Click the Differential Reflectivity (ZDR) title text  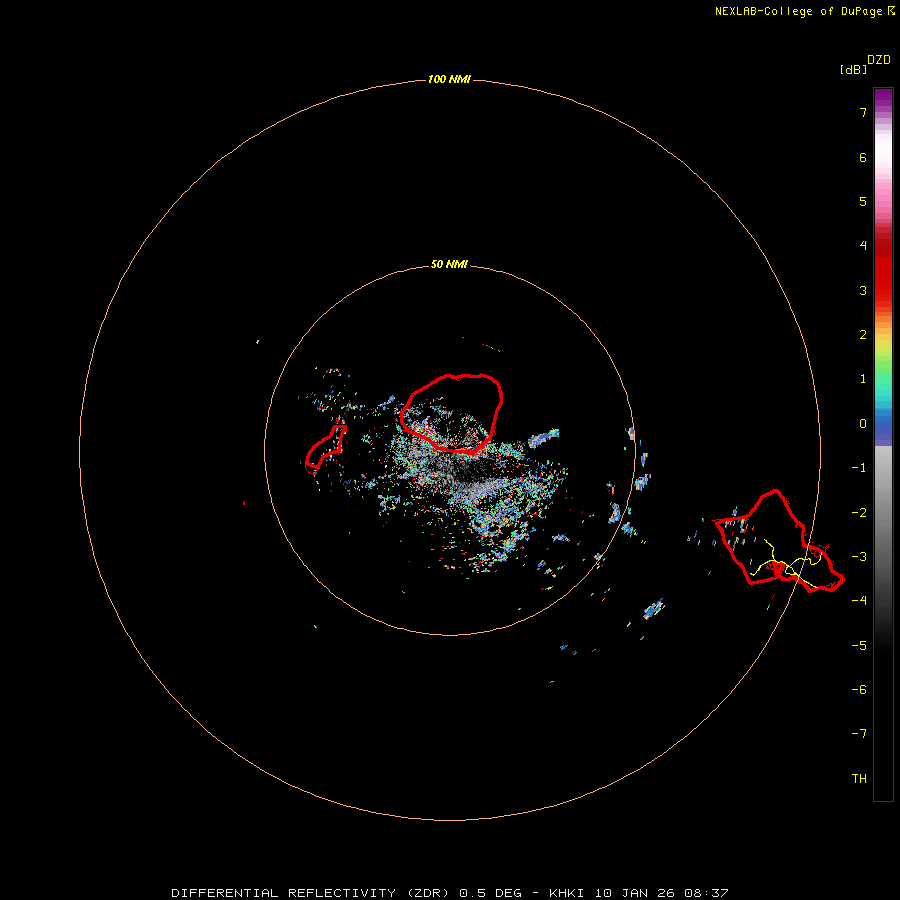click(x=310, y=893)
